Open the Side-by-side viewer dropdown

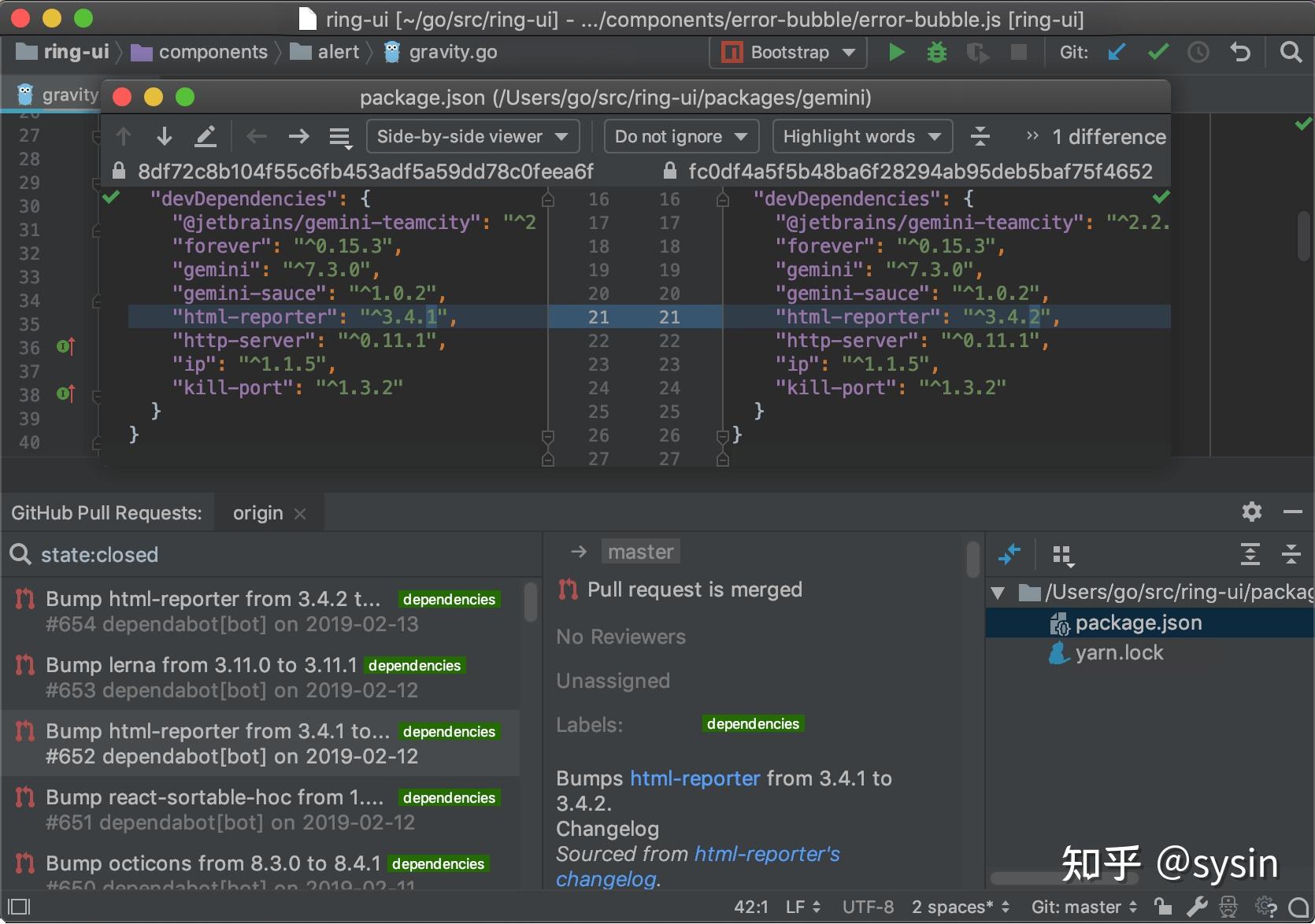coord(471,135)
